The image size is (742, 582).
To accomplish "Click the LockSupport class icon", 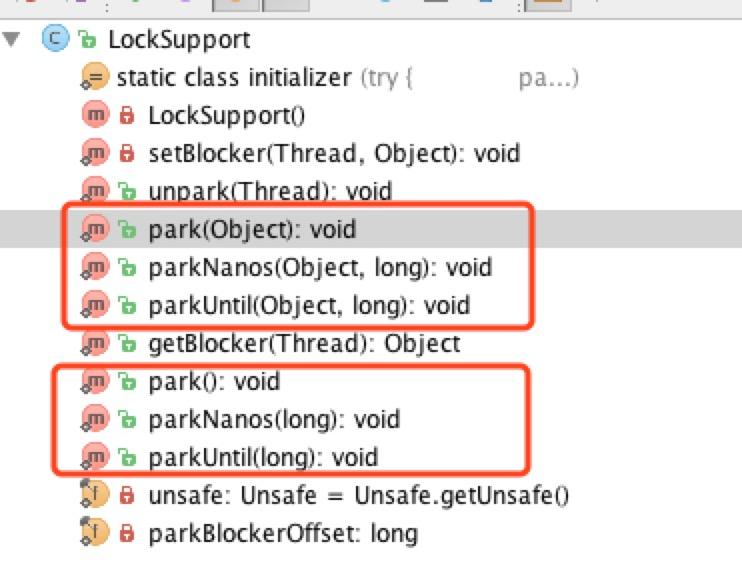I will (55, 38).
